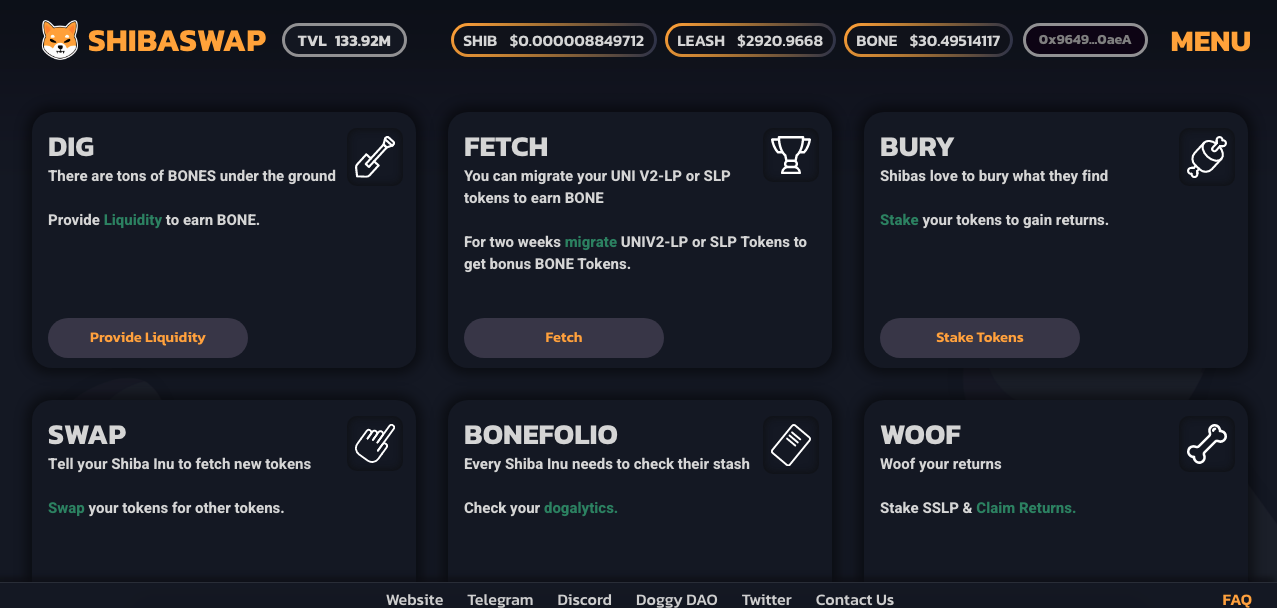Screen dimensions: 1277x608
Task: Open the Discord footer link
Action: (x=584, y=600)
